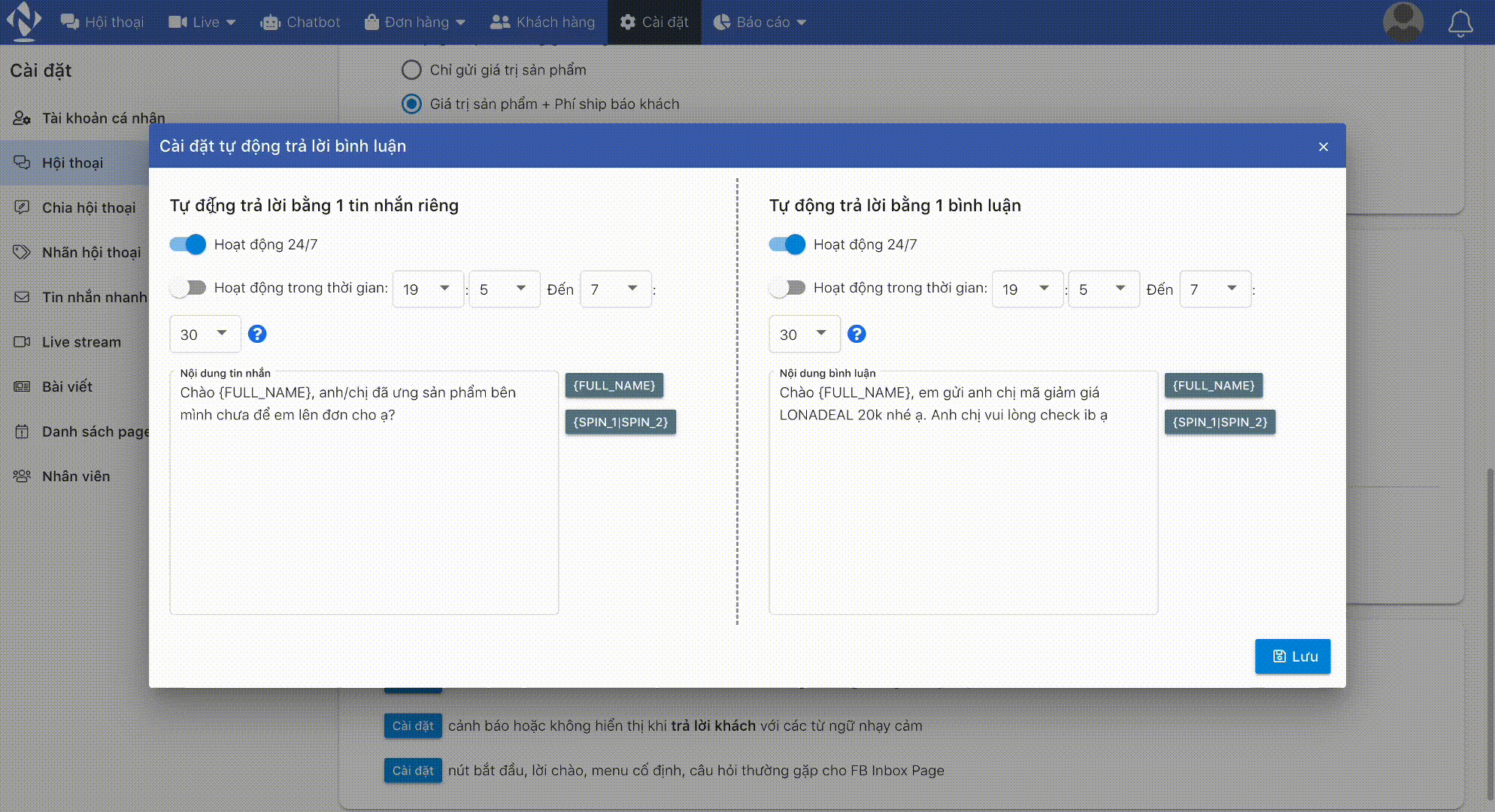Enable timed activity switch for comment reply

(787, 288)
